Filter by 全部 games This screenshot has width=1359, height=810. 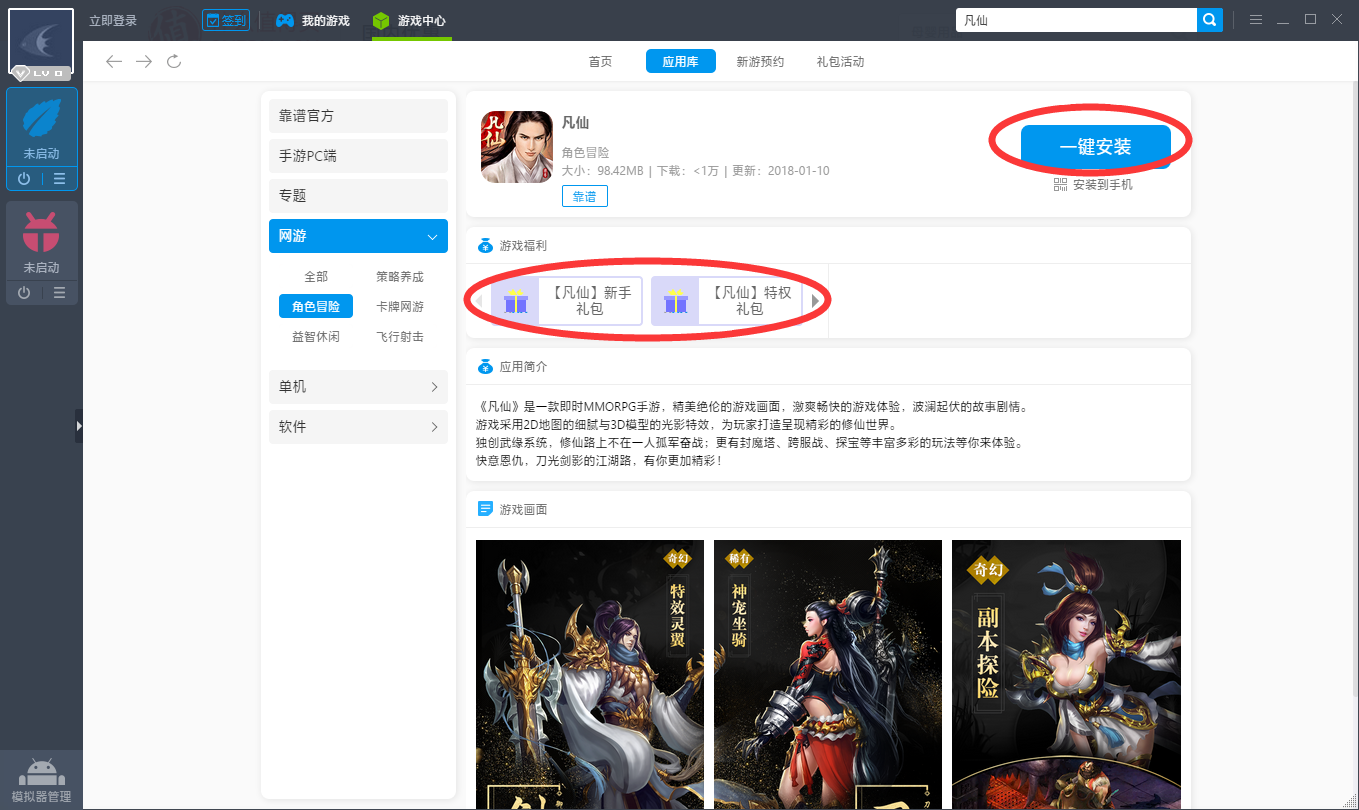click(316, 277)
